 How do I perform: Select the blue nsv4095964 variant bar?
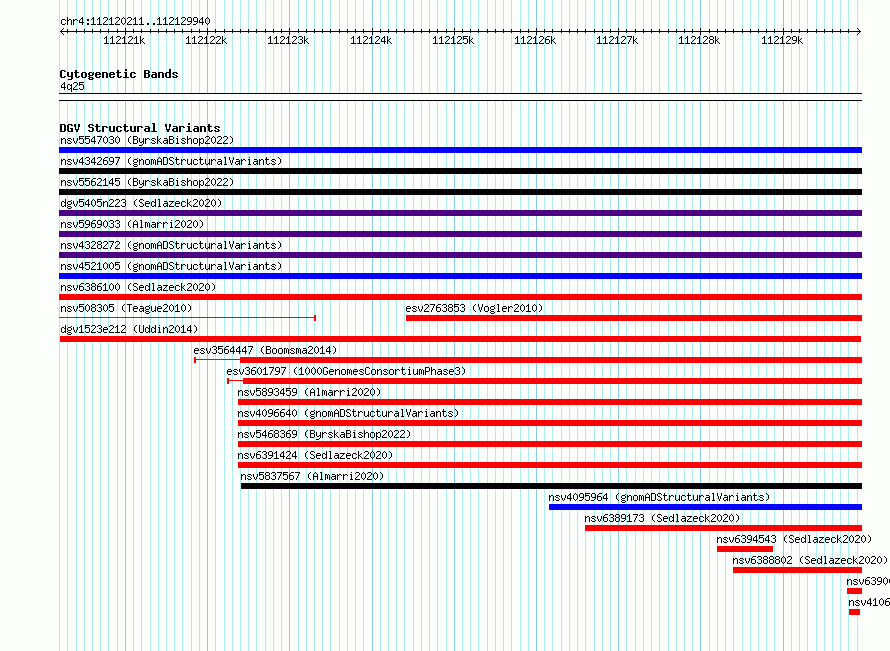pos(706,507)
